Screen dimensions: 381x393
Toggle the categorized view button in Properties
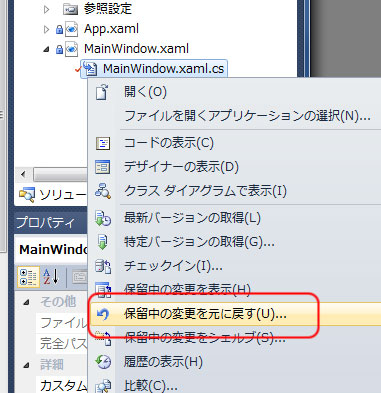(28, 277)
